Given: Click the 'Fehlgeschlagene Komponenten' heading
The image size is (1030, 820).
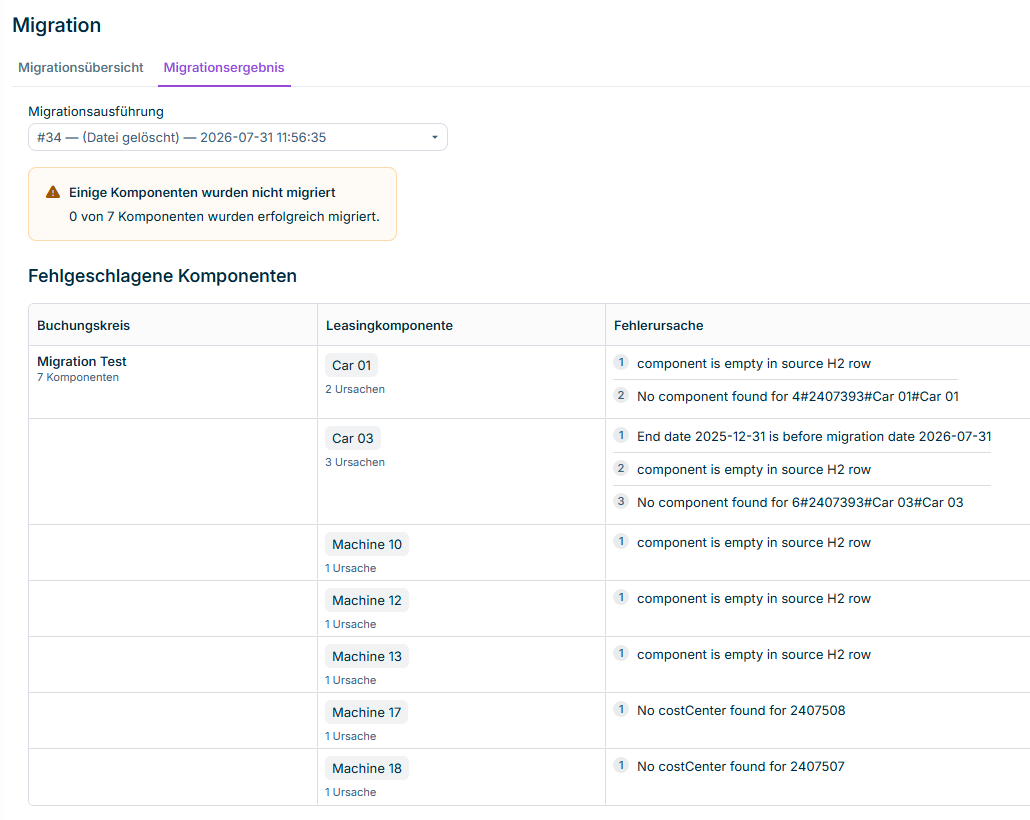Looking at the screenshot, I should 162,276.
